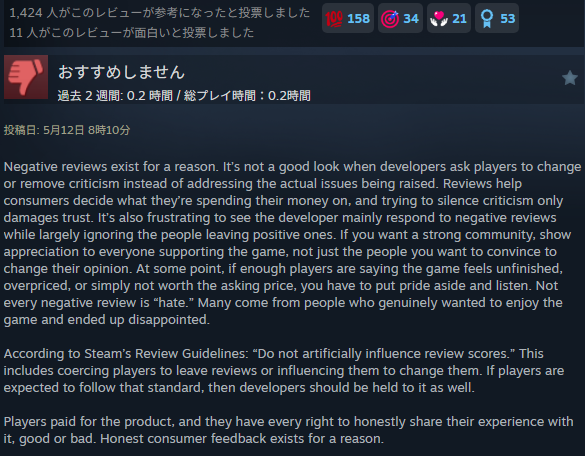
Task: Click the playtime text 総プレイ時間：0.2時間
Action: (x=247, y=96)
